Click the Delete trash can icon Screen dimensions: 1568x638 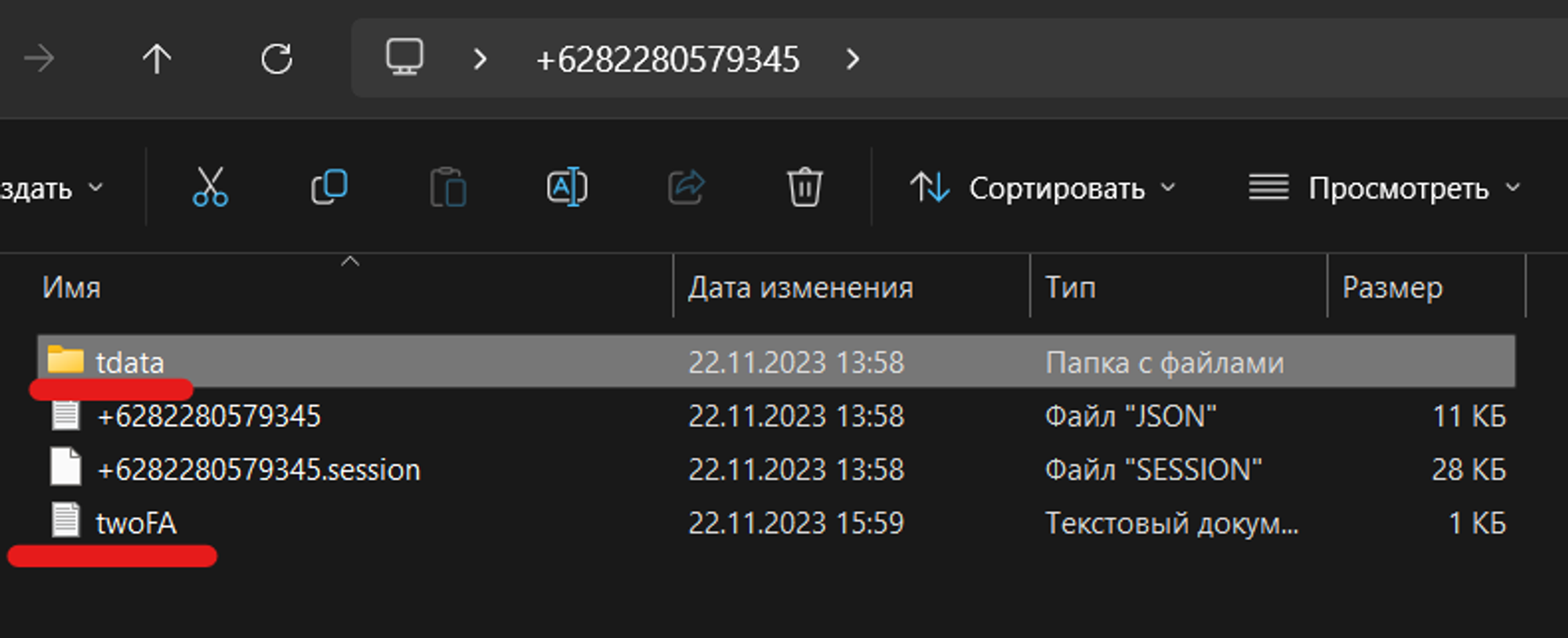pos(804,187)
